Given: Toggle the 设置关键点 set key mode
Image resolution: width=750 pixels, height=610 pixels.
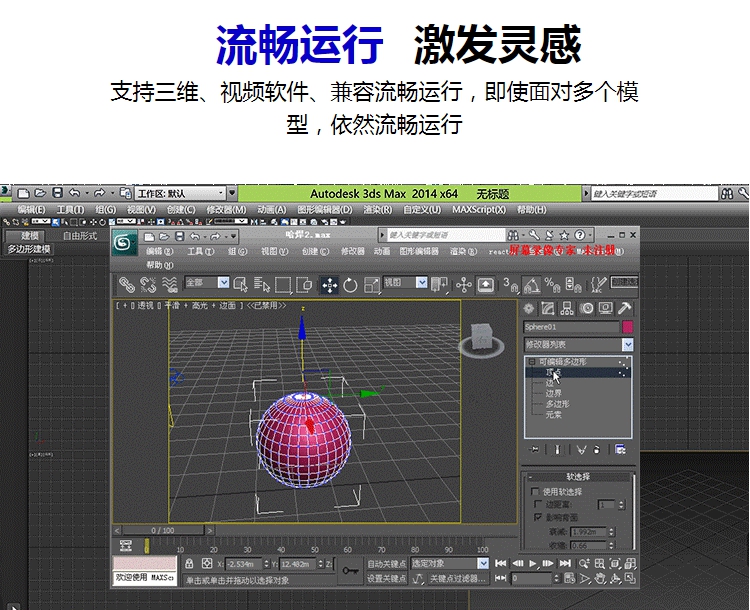Looking at the screenshot, I should pyautogui.click(x=386, y=578).
